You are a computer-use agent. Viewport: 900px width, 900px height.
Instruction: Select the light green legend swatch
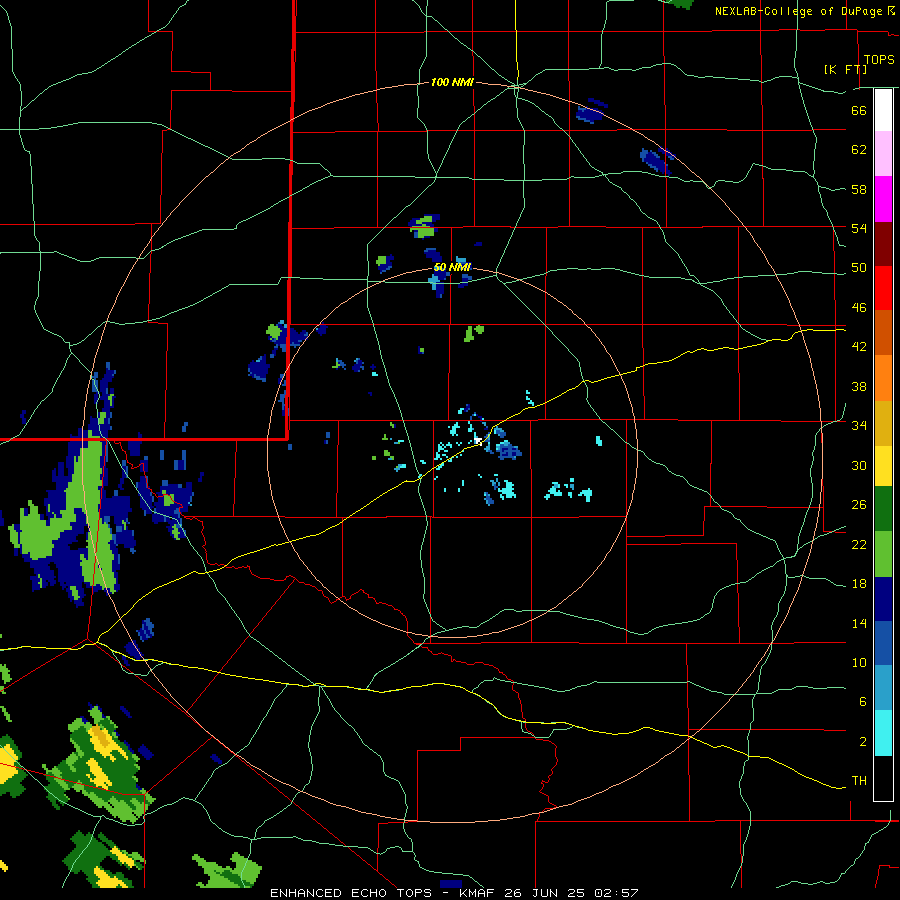click(x=883, y=554)
